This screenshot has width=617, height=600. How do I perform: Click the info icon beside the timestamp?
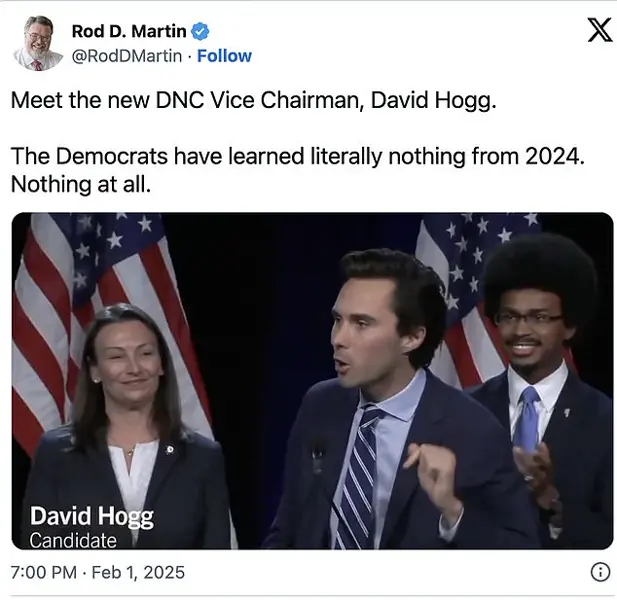click(x=599, y=573)
